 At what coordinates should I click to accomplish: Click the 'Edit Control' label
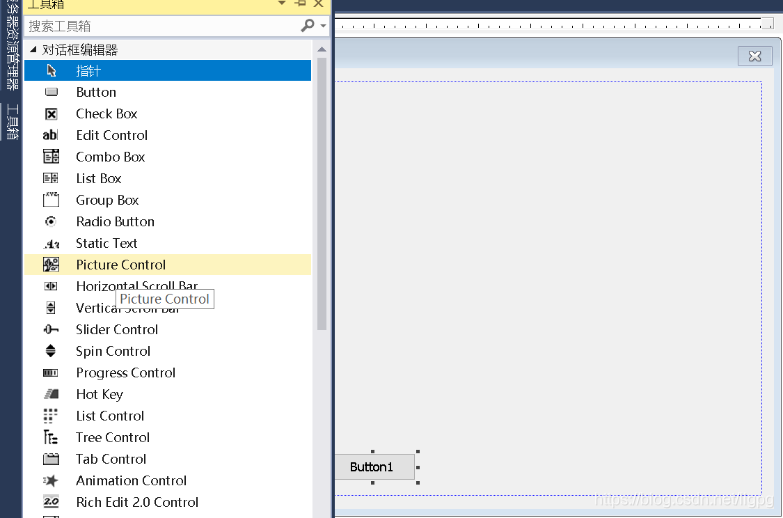pos(112,135)
